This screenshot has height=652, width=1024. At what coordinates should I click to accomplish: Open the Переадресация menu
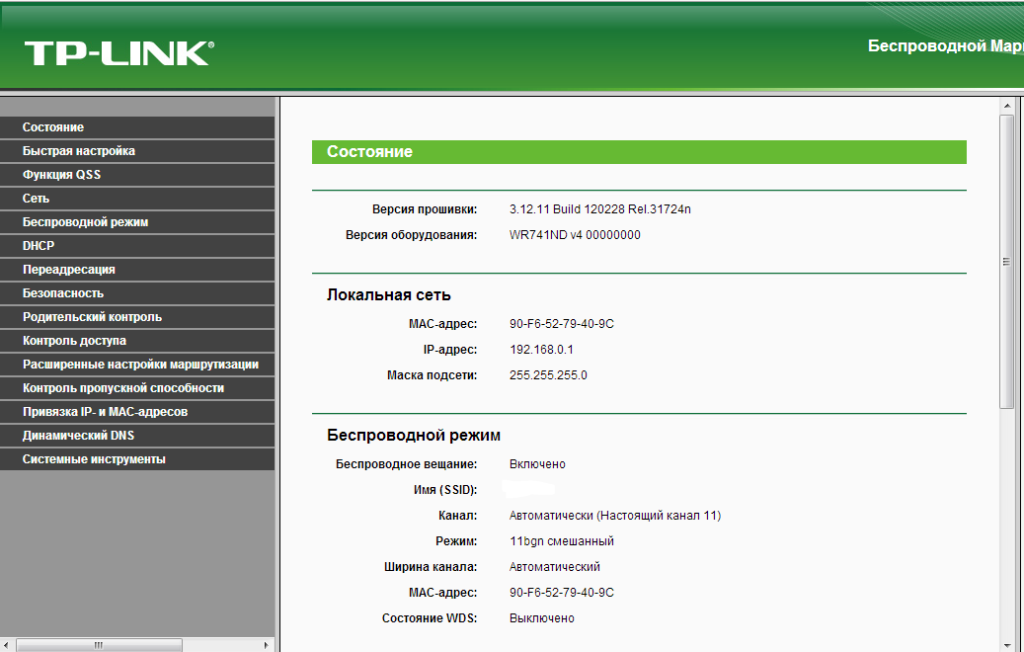click(x=69, y=270)
